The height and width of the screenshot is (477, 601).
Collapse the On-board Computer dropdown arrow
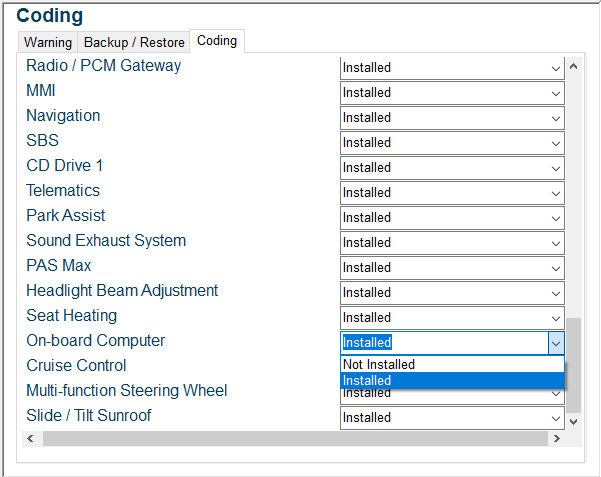click(555, 343)
